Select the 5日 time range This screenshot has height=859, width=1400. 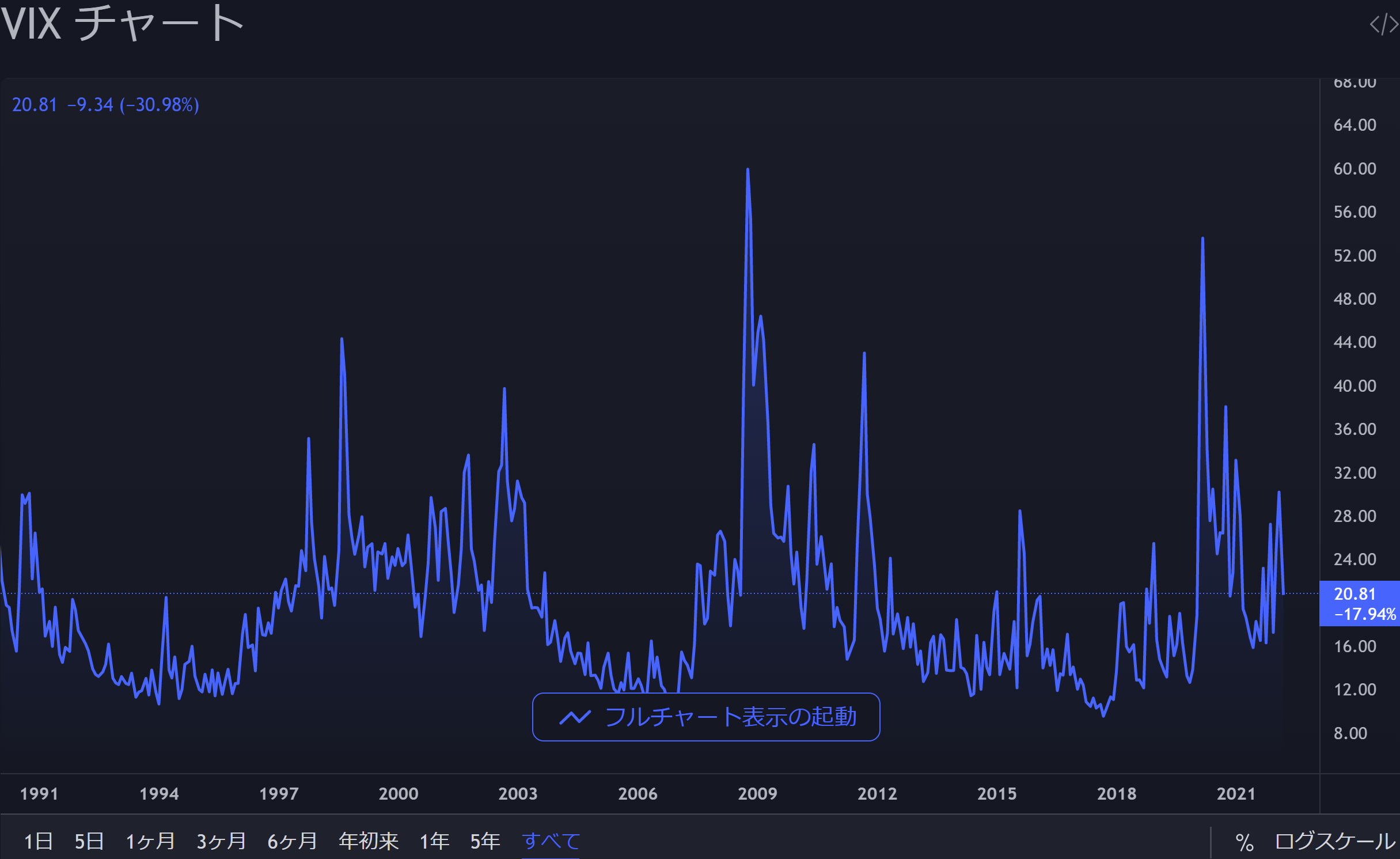(89, 842)
